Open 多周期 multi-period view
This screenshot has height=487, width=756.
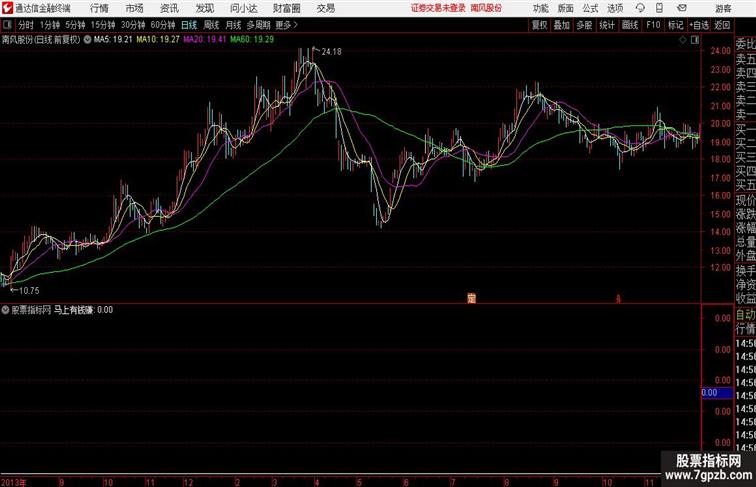pyautogui.click(x=258, y=25)
